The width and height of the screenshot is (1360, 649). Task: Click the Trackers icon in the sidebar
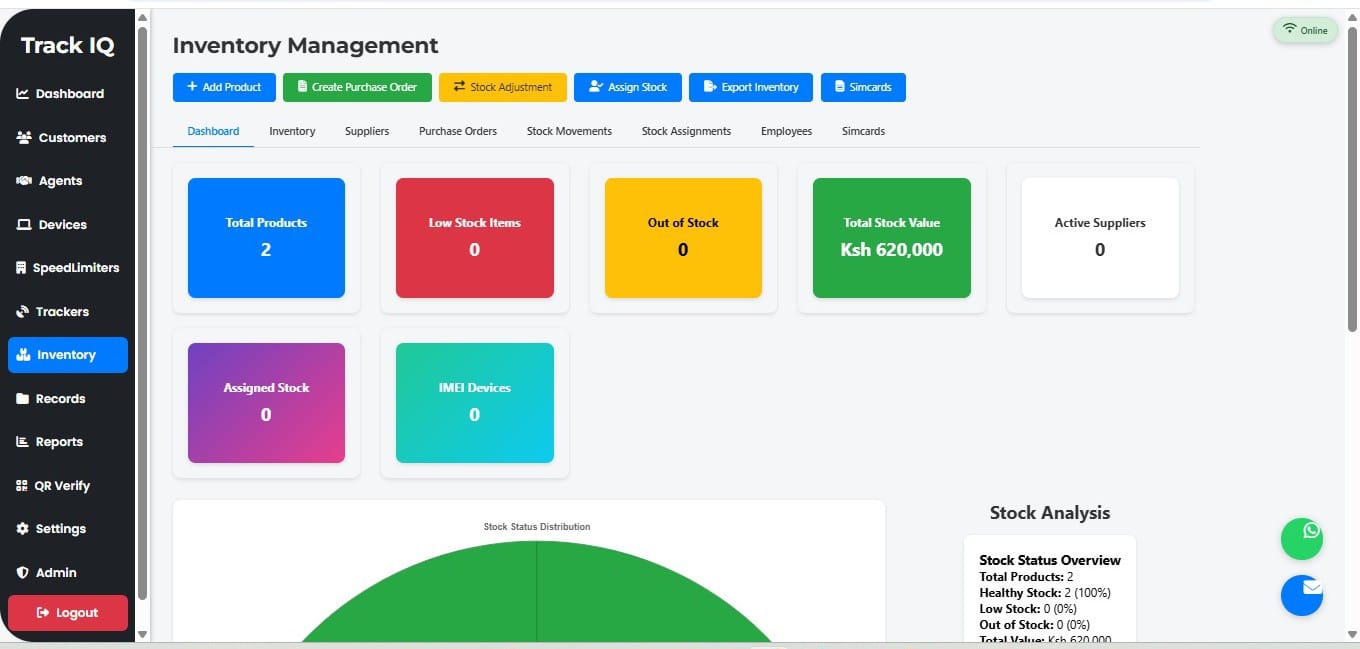pos(24,311)
